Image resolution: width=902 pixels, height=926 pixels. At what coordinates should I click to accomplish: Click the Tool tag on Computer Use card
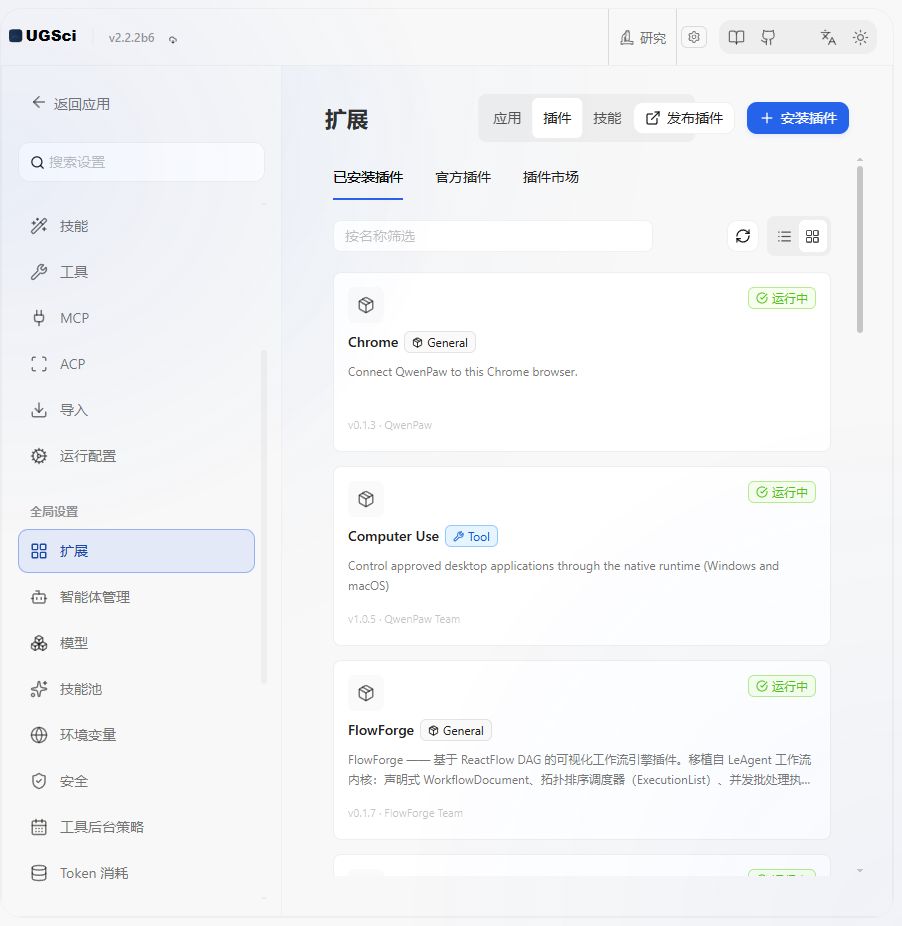(x=471, y=536)
